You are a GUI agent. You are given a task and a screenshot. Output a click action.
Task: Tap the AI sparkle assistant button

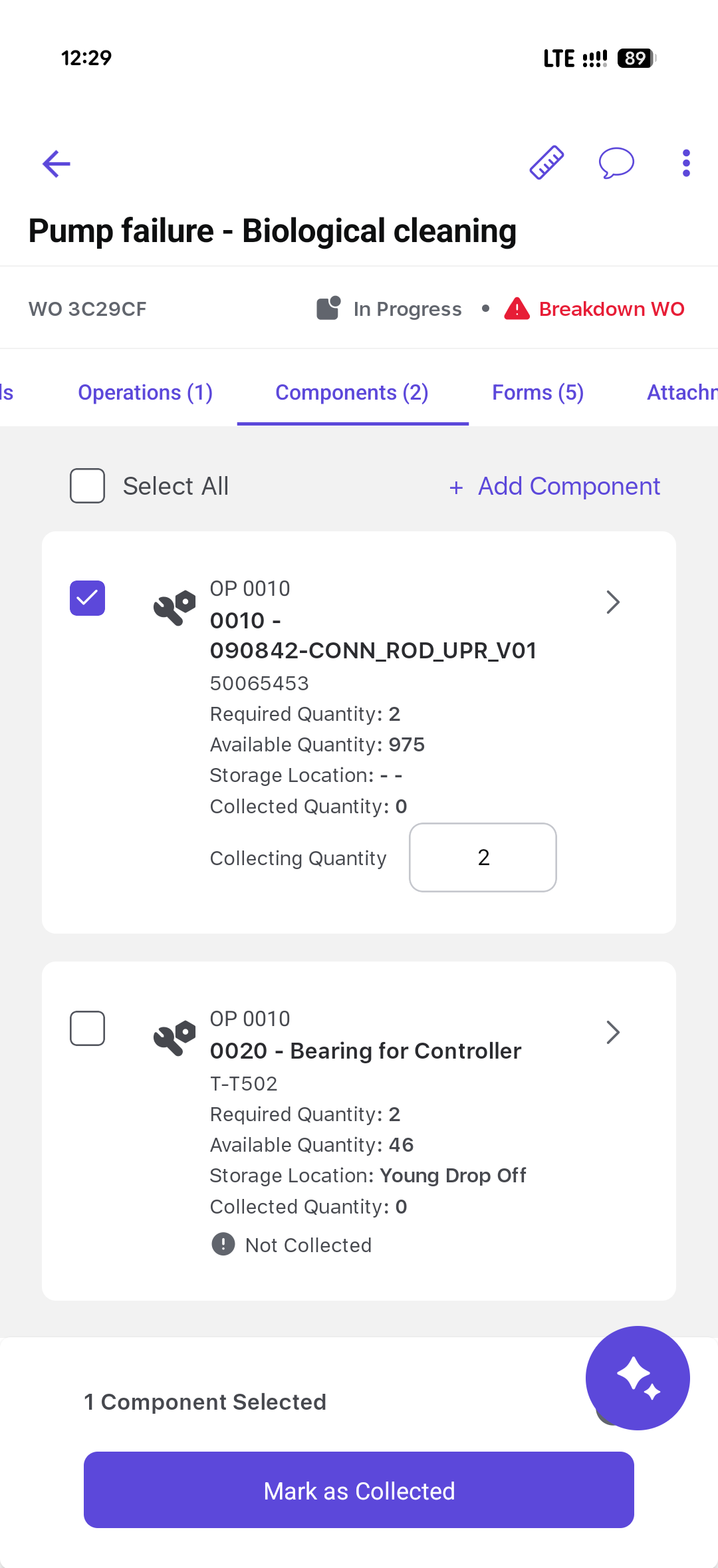[x=638, y=1378]
